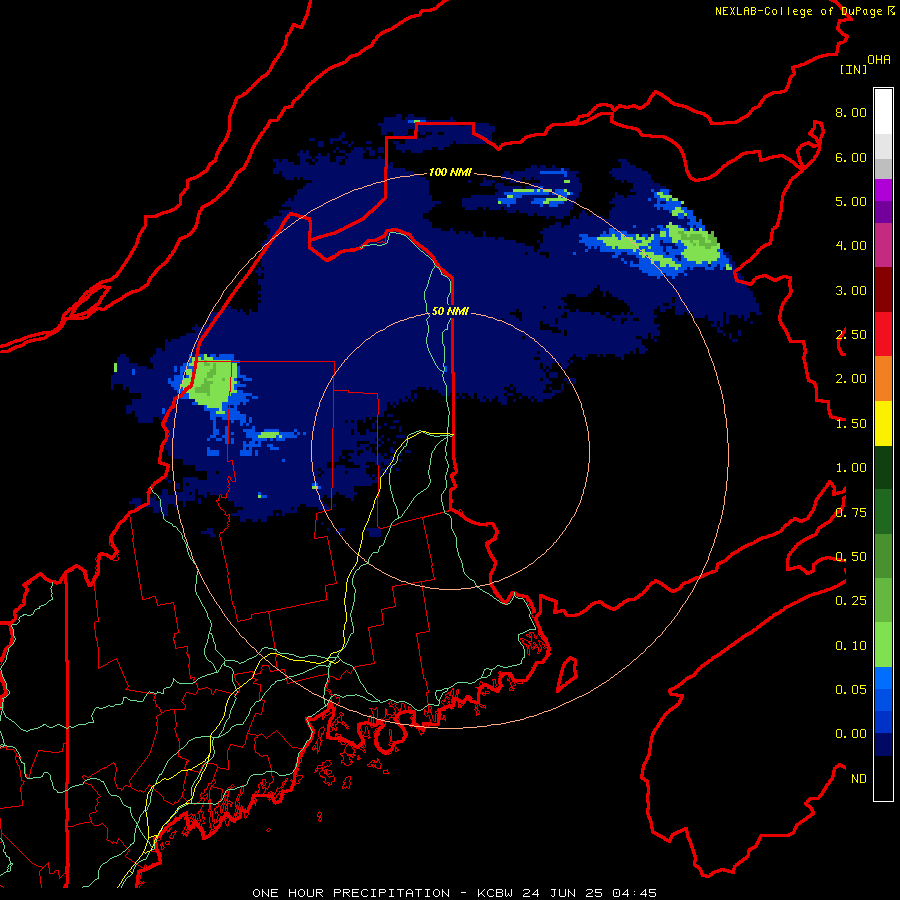
Task: Click the 0.75 legend value
Action: pos(851,513)
